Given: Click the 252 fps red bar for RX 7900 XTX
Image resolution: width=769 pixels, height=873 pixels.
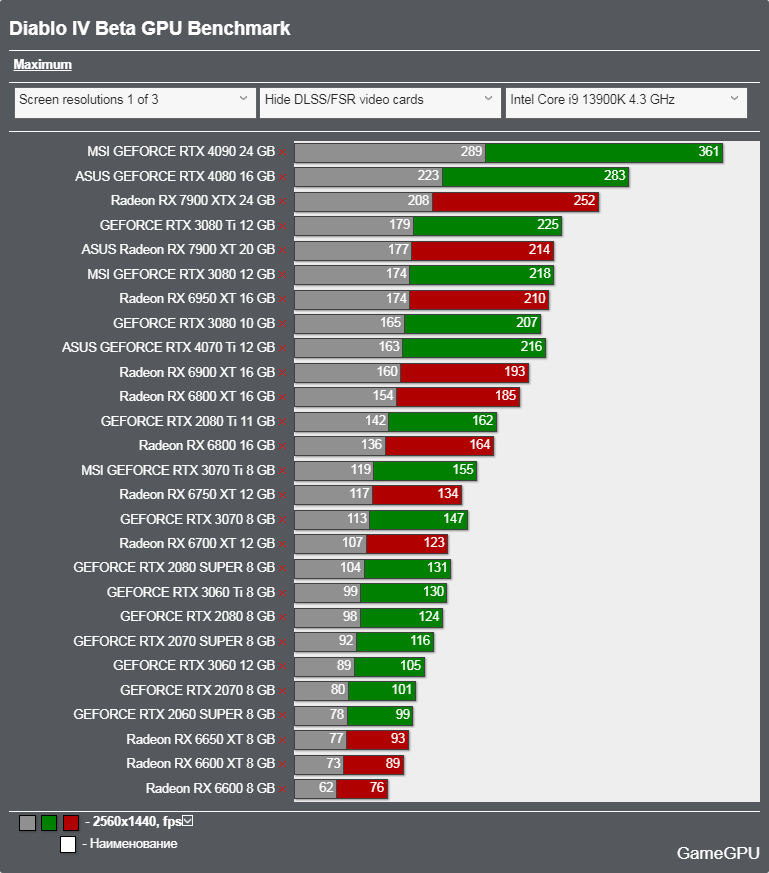Looking at the screenshot, I should 516,201.
